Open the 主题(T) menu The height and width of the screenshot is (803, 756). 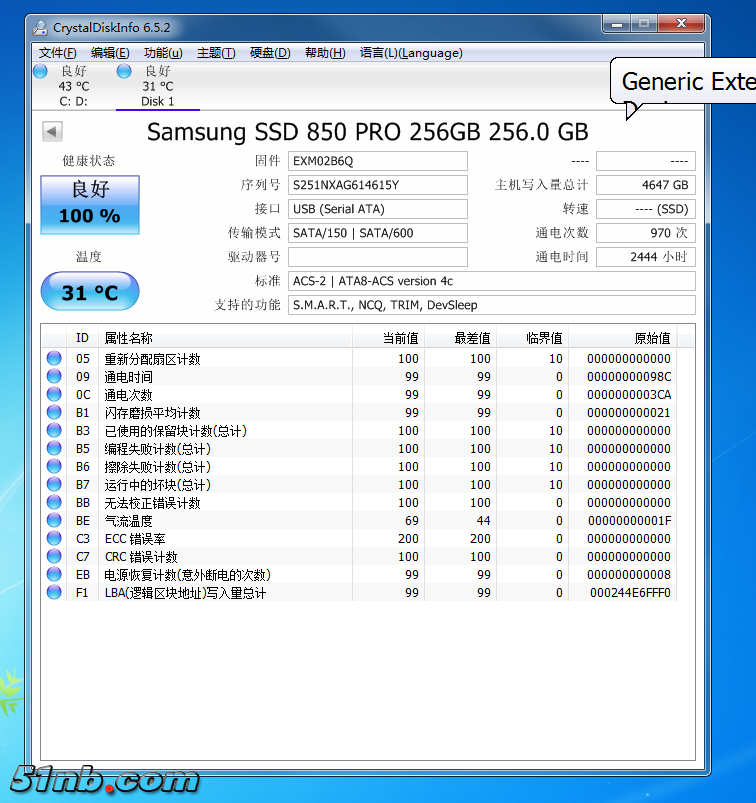[x=216, y=53]
